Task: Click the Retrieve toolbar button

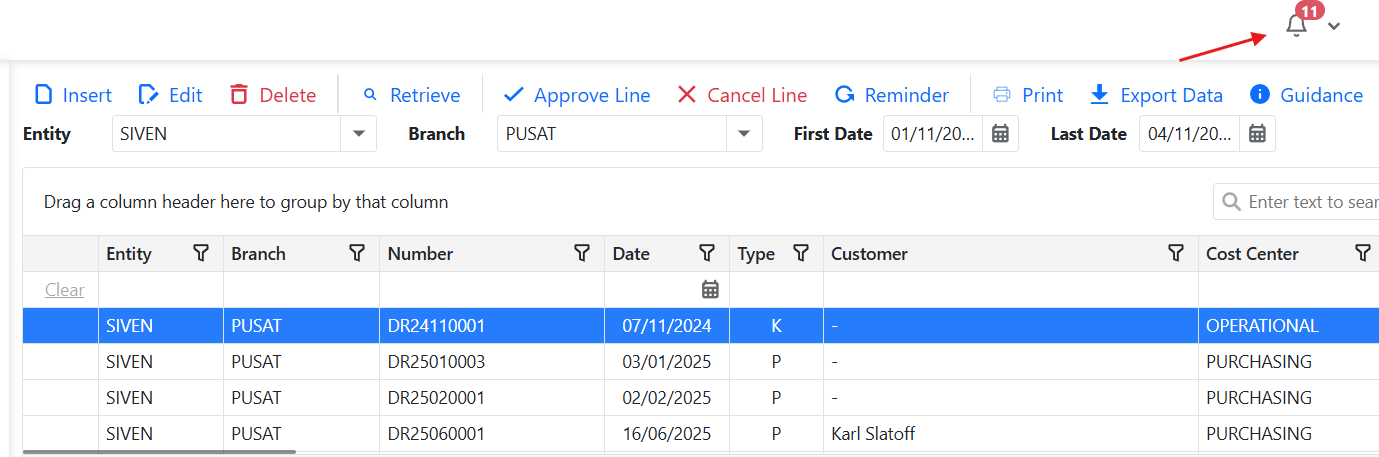Action: [411, 95]
